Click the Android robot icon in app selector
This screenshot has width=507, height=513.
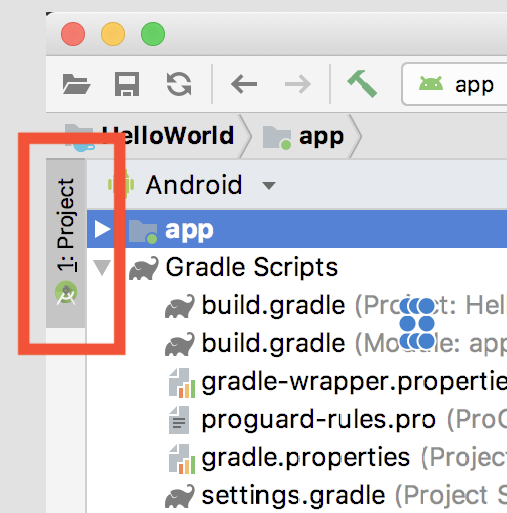pos(431,83)
